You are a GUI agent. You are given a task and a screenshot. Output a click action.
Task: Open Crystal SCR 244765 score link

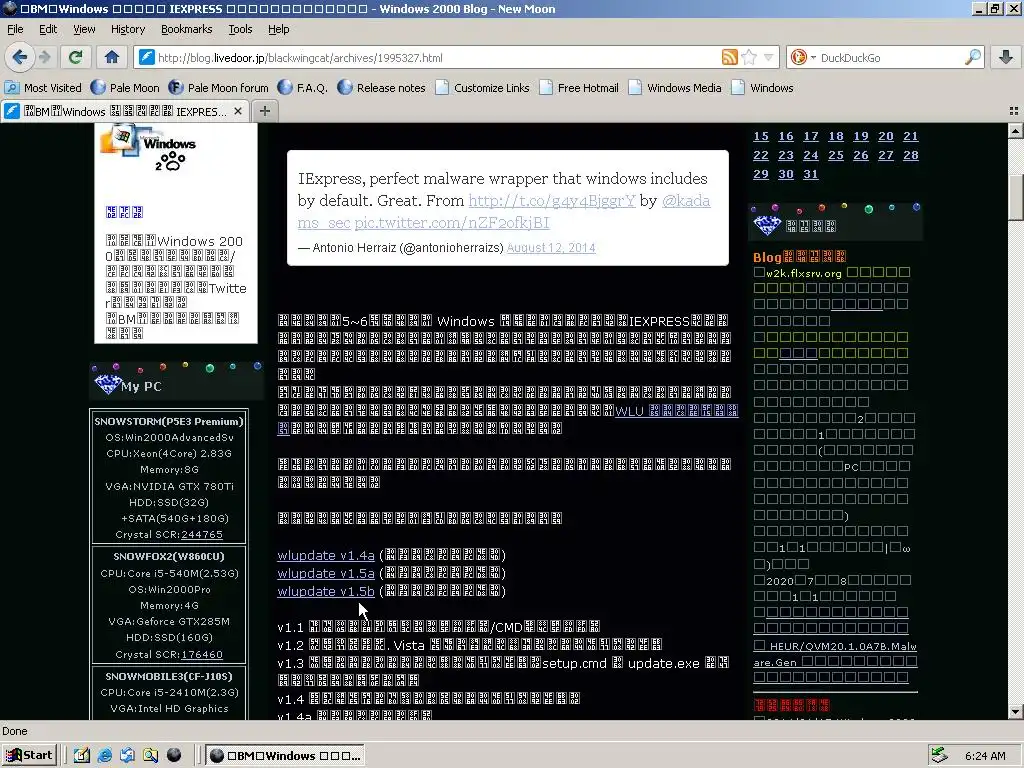202,534
